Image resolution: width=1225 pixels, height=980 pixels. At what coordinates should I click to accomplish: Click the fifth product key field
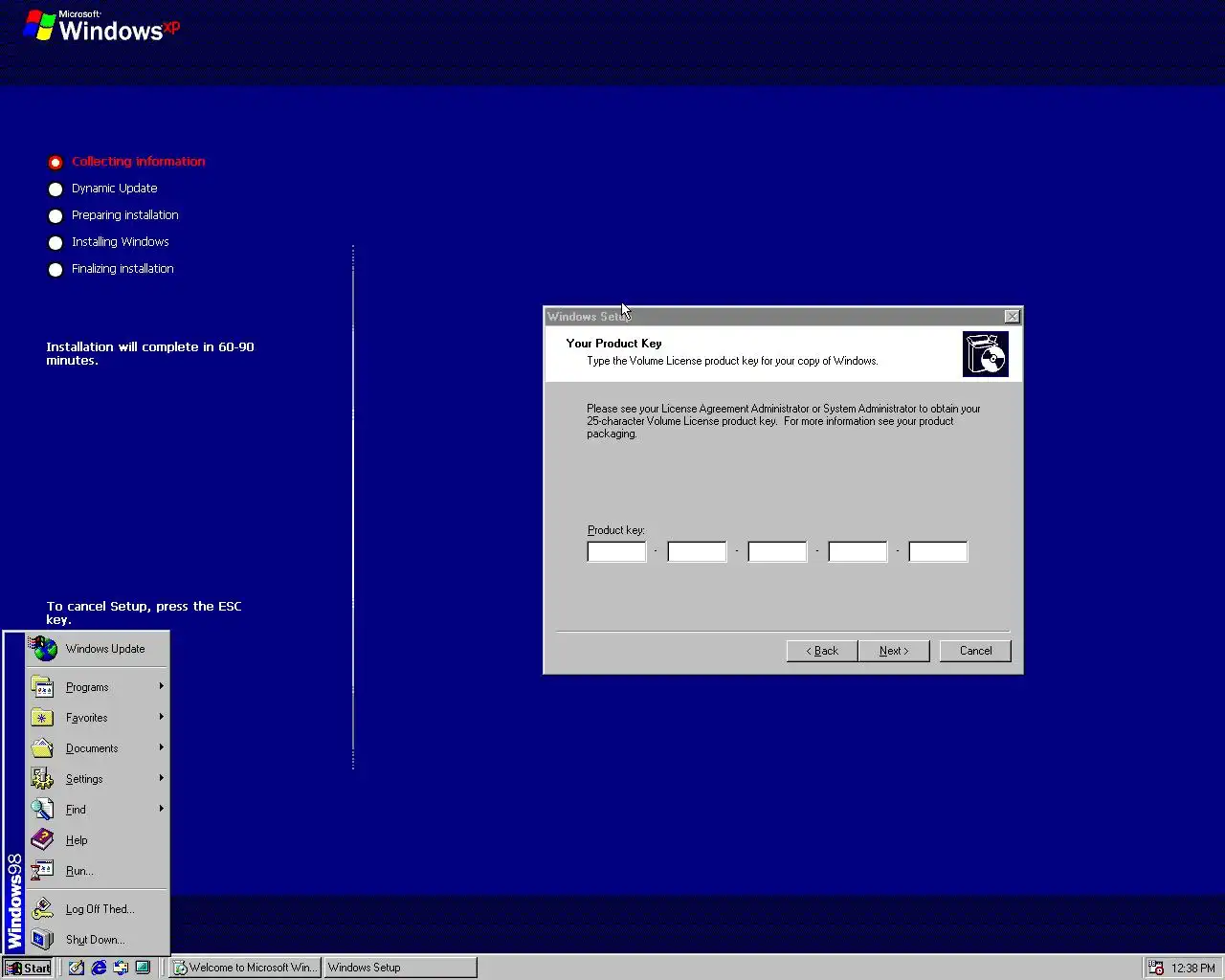pos(938,551)
